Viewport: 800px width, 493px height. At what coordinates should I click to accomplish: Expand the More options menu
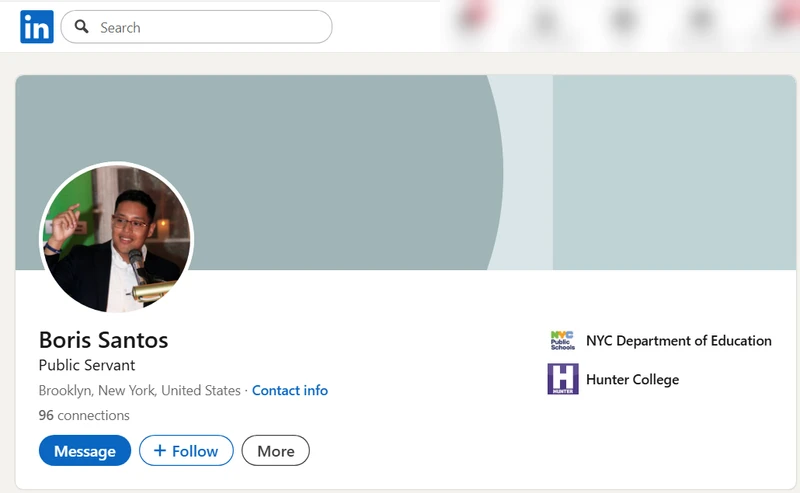[x=275, y=451]
